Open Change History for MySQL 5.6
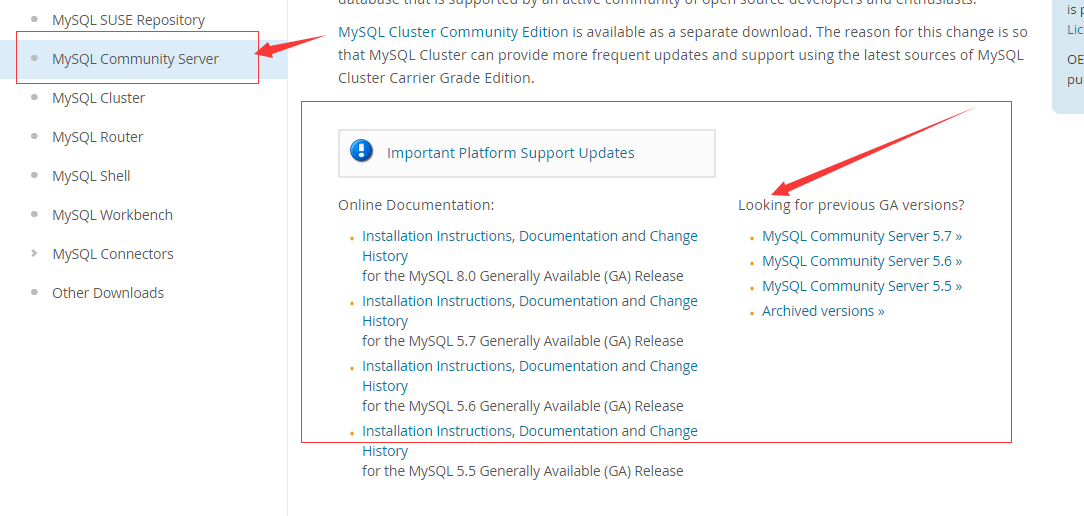The width and height of the screenshot is (1084, 516). (x=673, y=366)
